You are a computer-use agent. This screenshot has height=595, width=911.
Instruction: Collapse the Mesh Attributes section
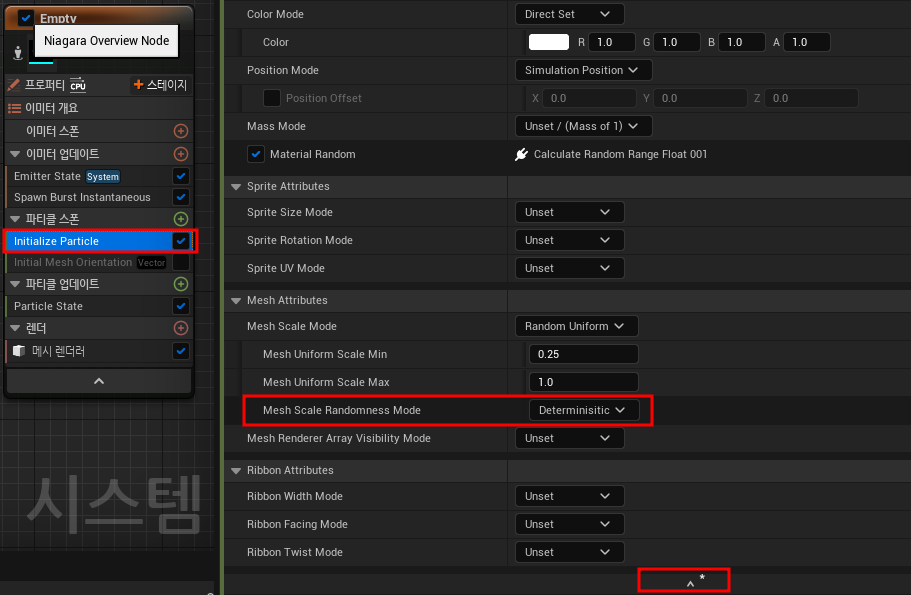236,300
